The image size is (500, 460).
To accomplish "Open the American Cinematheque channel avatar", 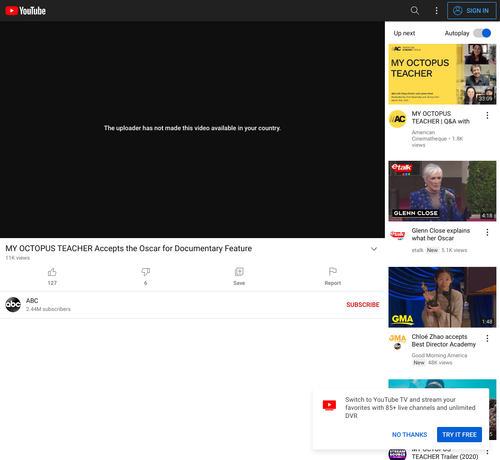I will [x=397, y=119].
